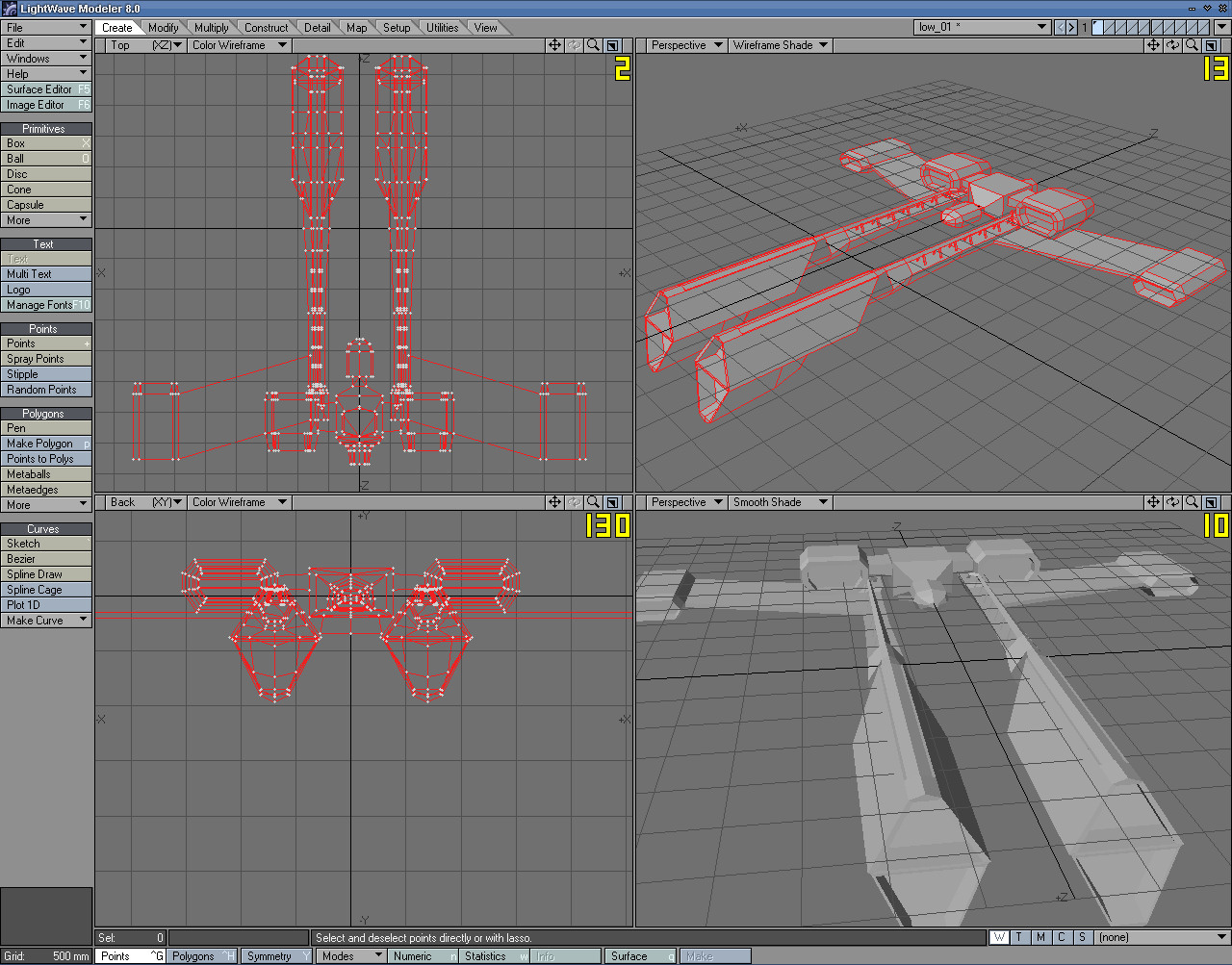Go to the previous layer bank

[1060, 27]
